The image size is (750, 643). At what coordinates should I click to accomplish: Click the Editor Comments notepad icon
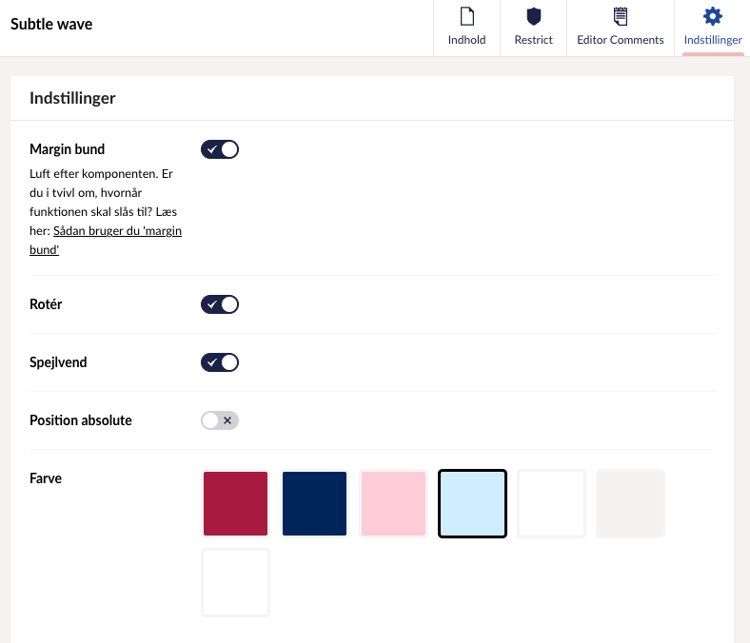pyautogui.click(x=620, y=16)
